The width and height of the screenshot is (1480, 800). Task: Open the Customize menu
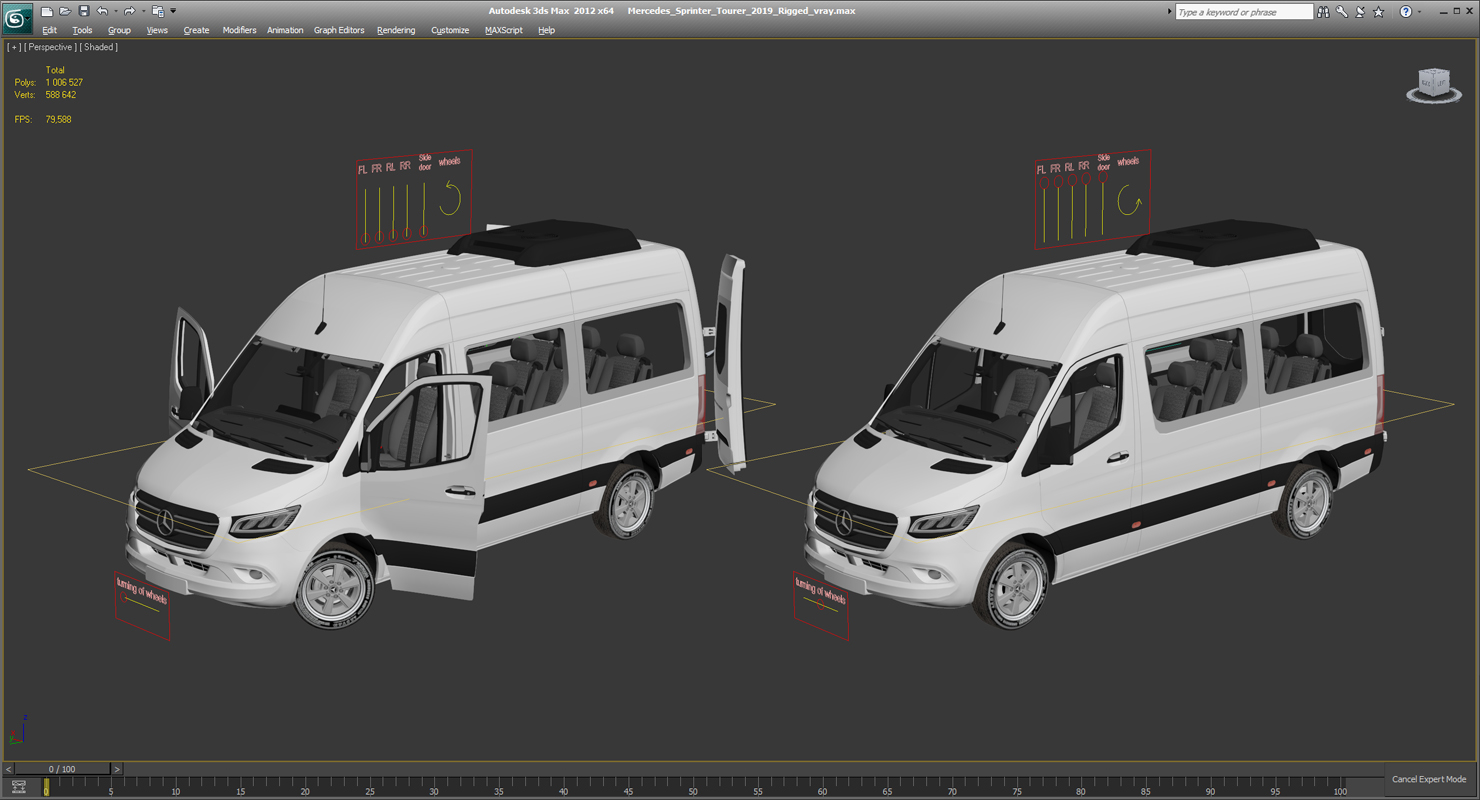pos(450,30)
